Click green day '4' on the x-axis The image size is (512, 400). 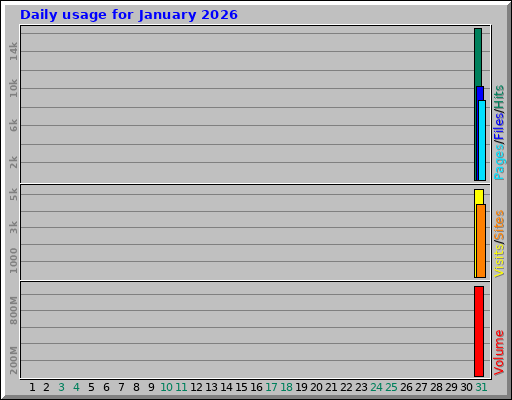76,387
